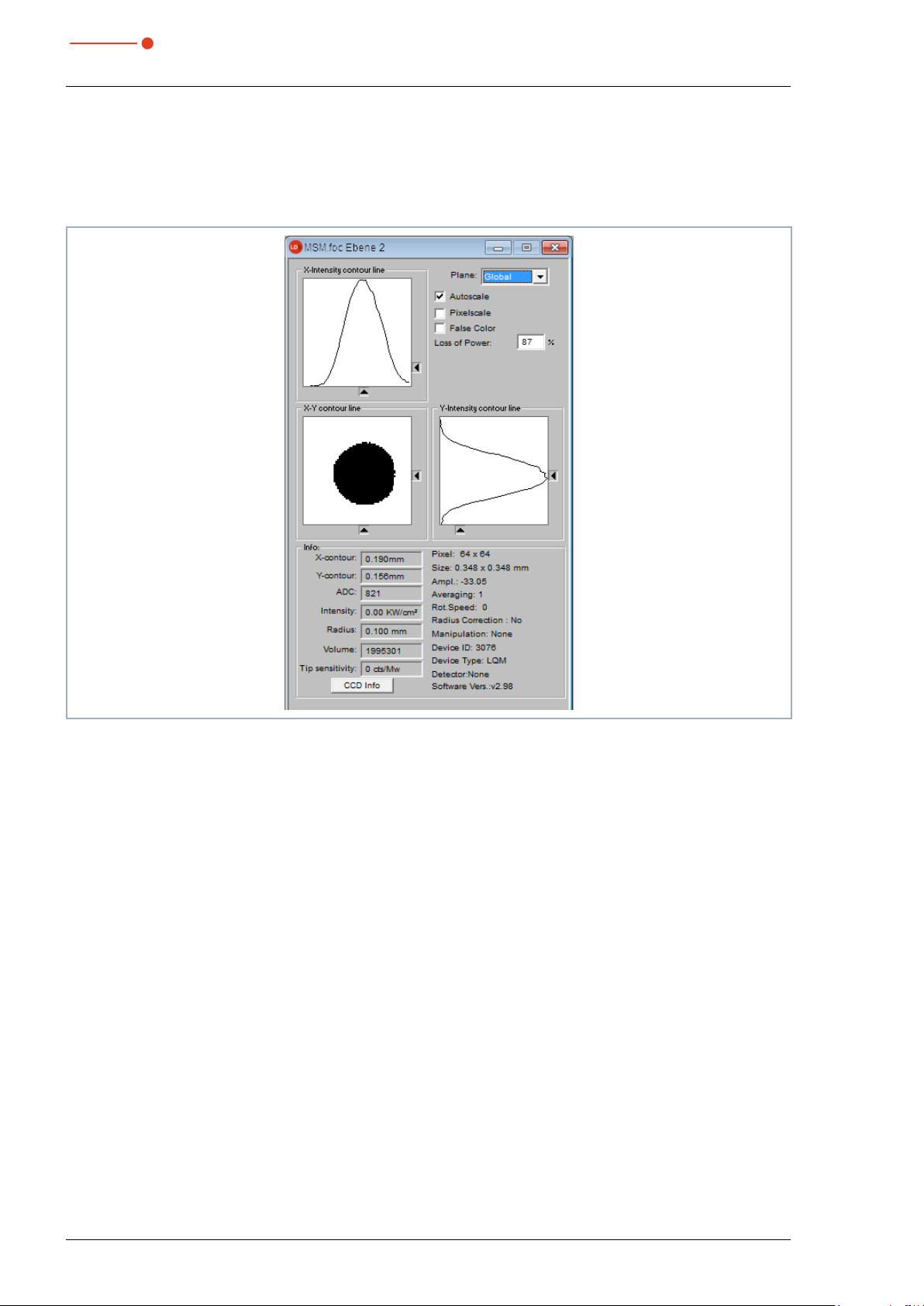Click the 'Detector:None' text
The image size is (924, 1306).
460,674
